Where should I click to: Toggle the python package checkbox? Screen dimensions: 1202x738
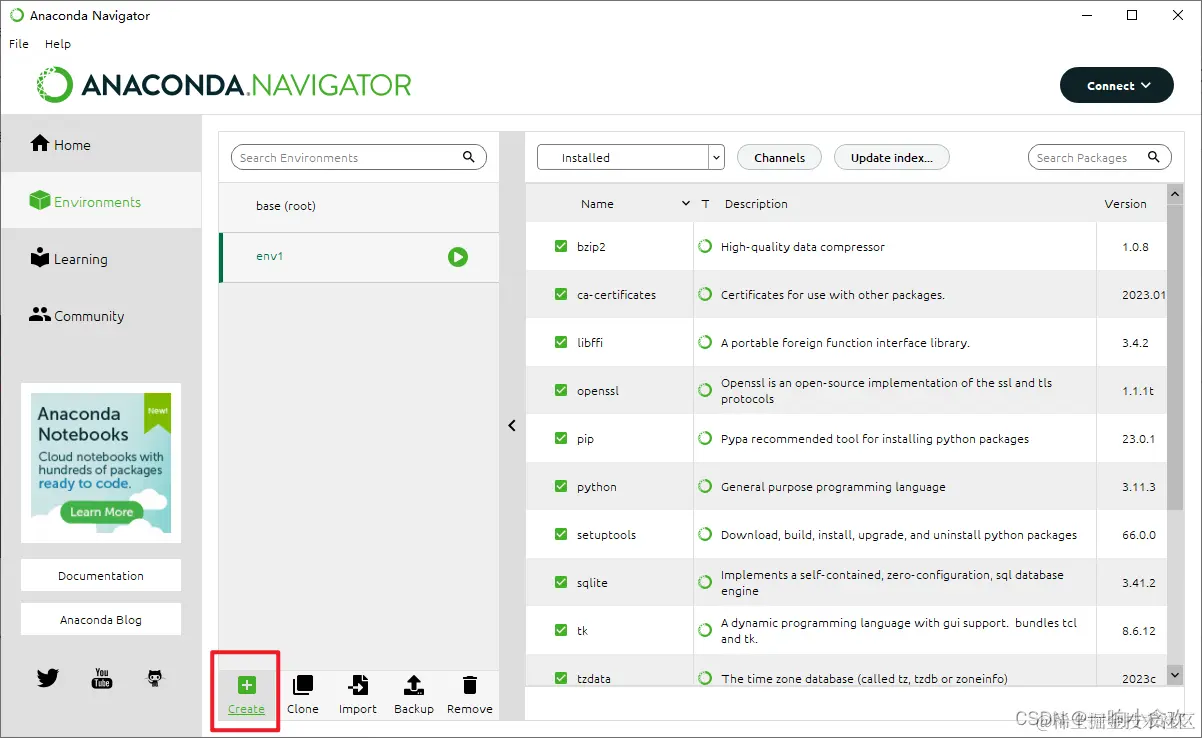(561, 486)
